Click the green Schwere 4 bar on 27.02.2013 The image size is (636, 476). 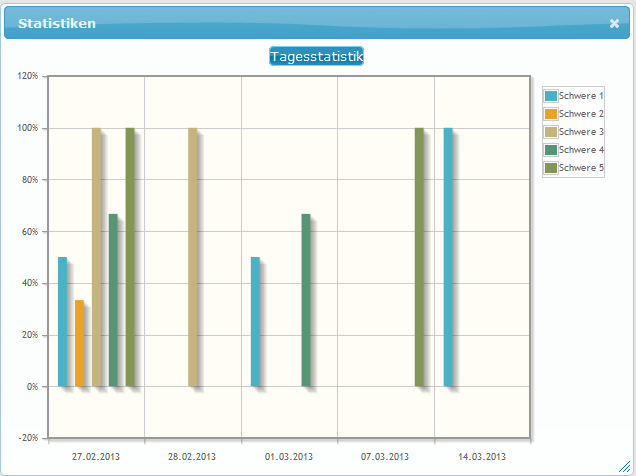pyautogui.click(x=113, y=300)
